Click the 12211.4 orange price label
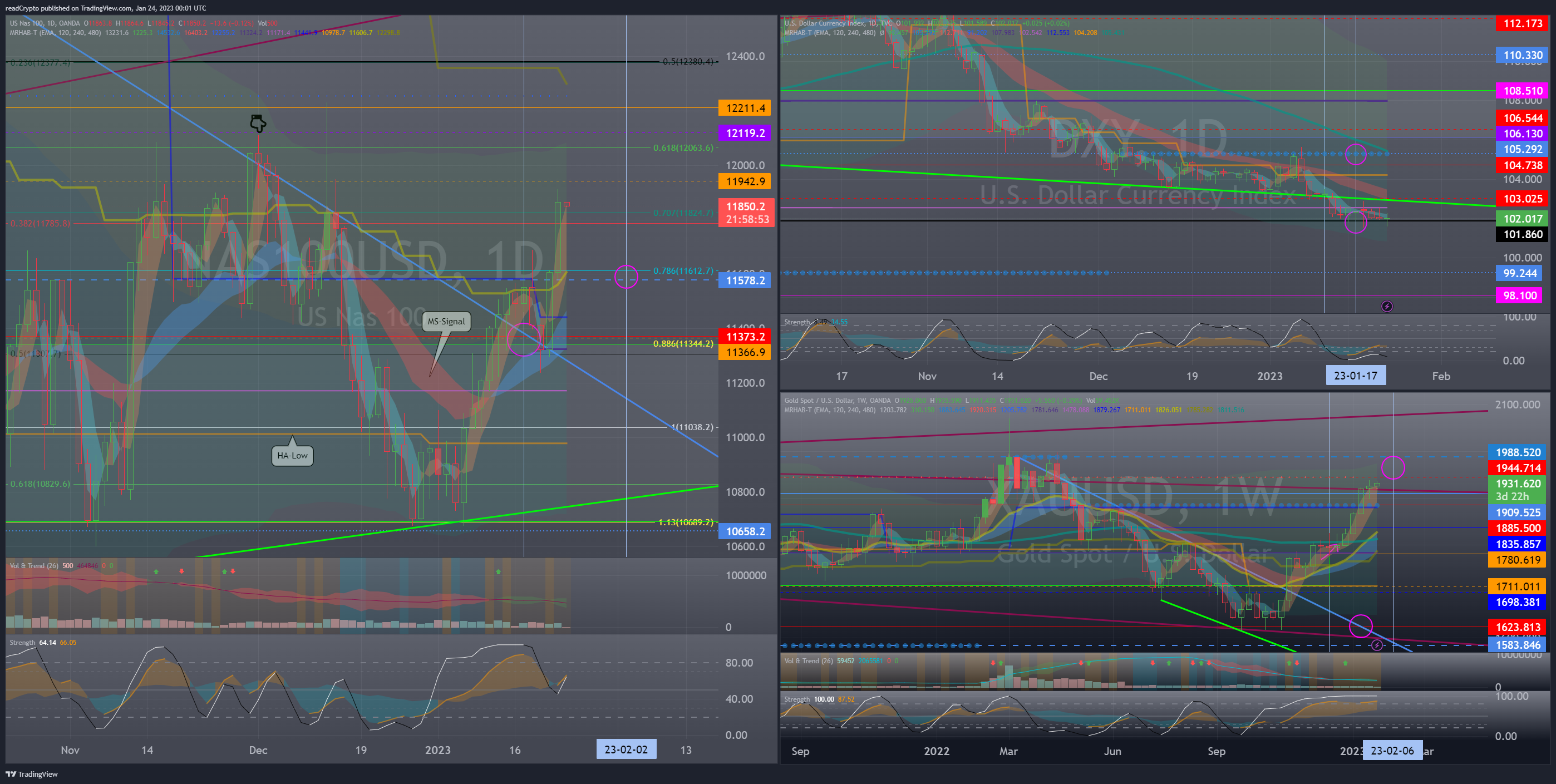 coord(745,108)
